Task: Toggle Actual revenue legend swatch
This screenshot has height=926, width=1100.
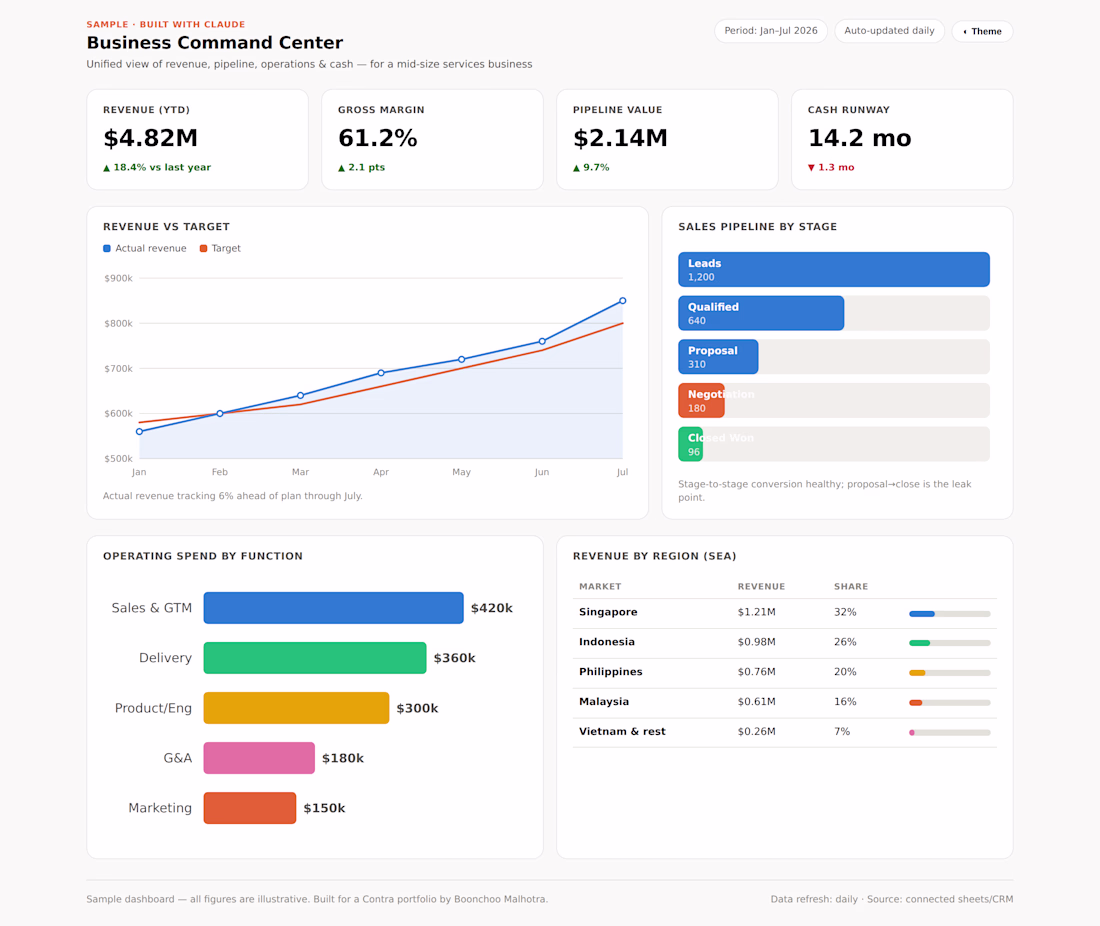Action: click(x=107, y=248)
